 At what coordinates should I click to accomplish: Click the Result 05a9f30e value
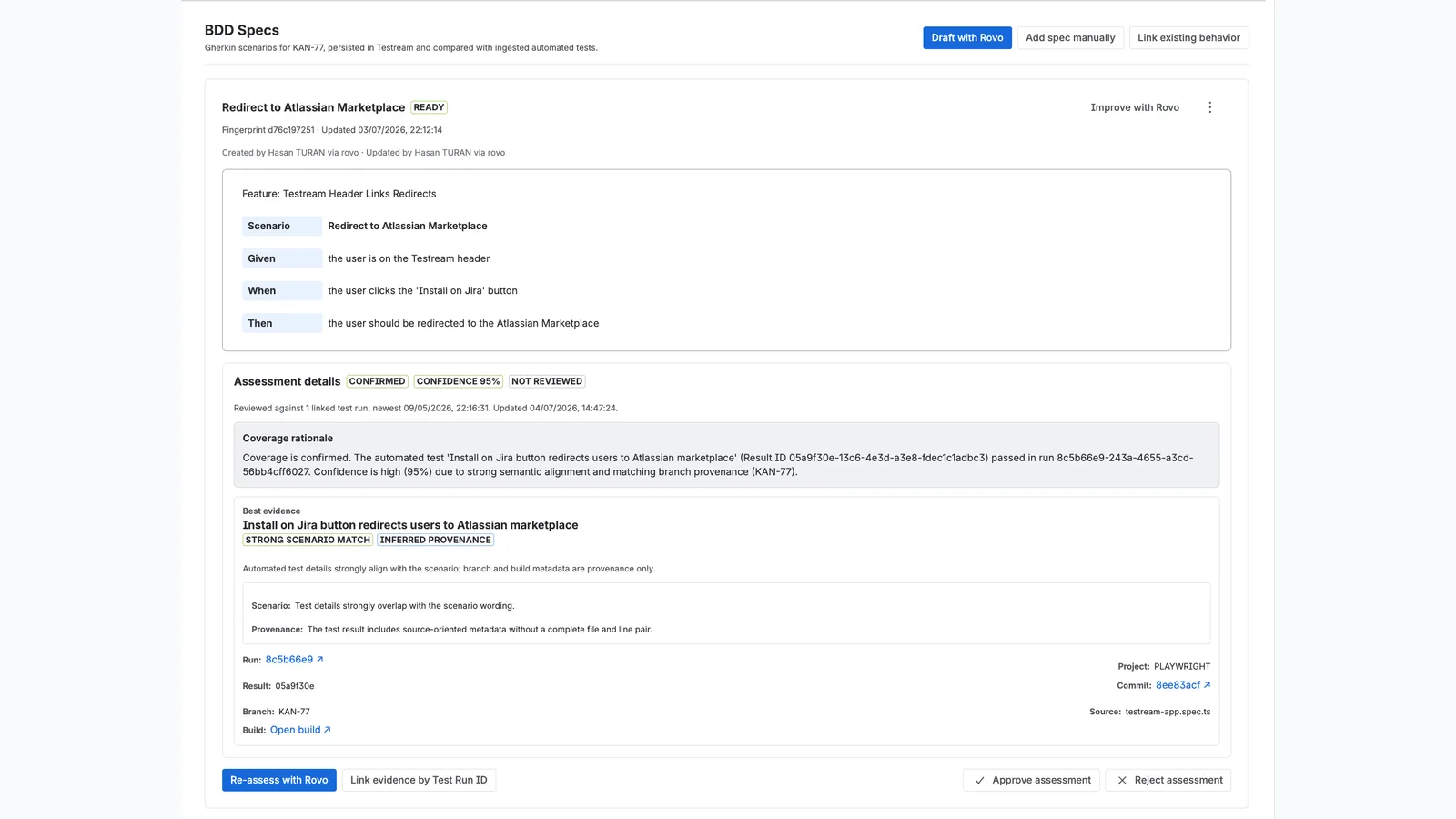(x=295, y=686)
